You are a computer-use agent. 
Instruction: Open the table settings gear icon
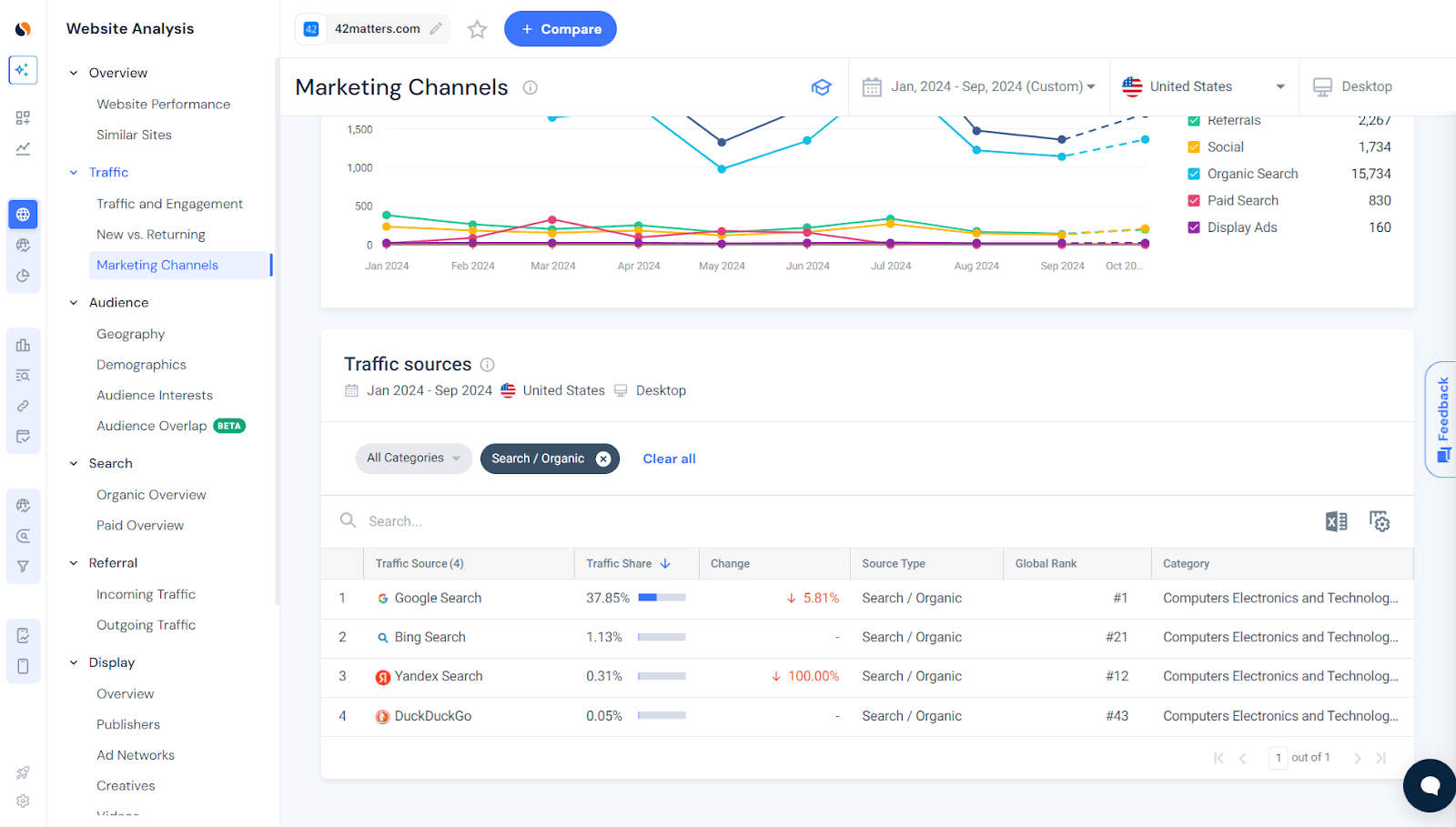pos(1380,521)
